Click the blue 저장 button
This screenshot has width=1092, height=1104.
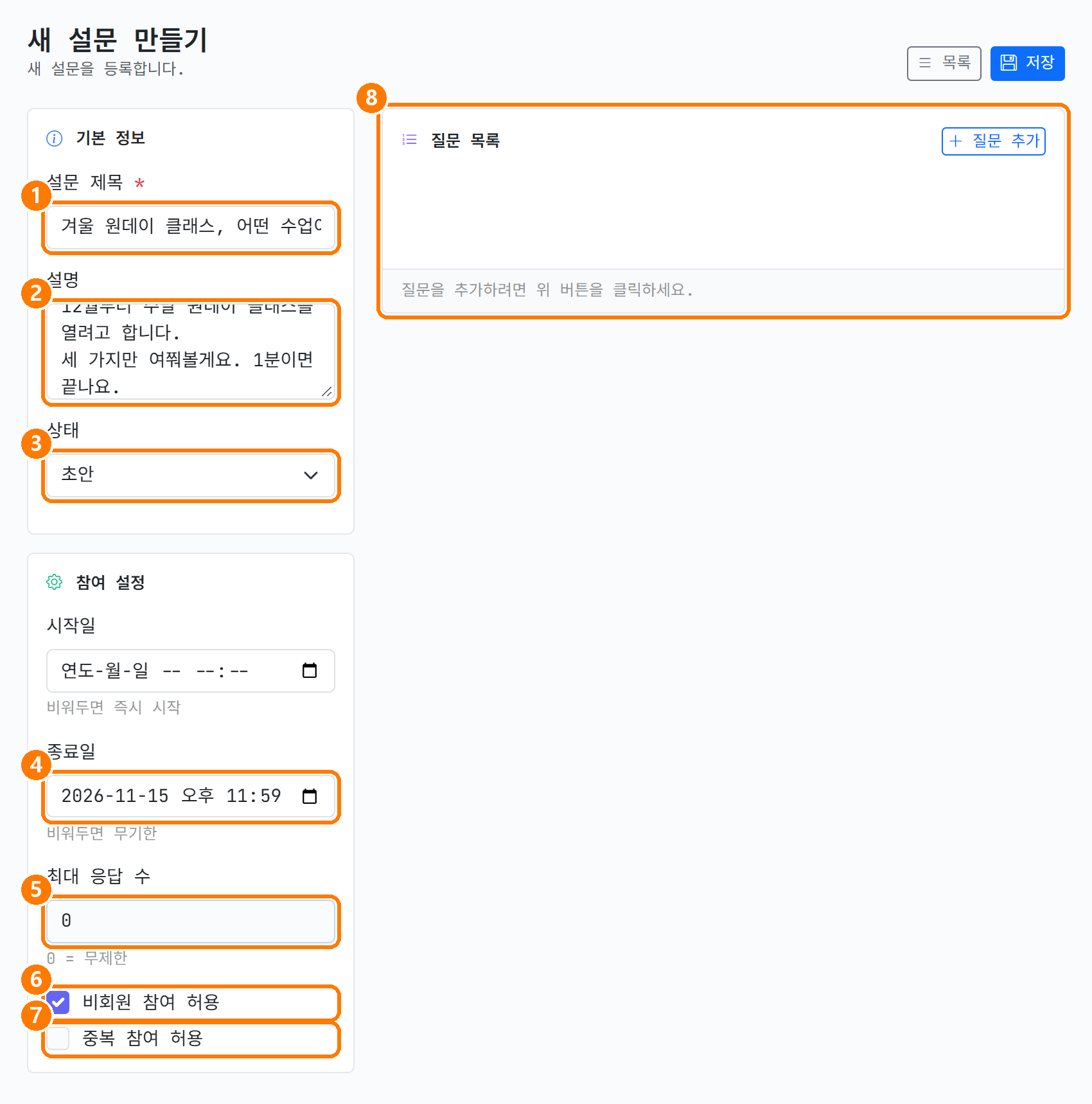1027,63
